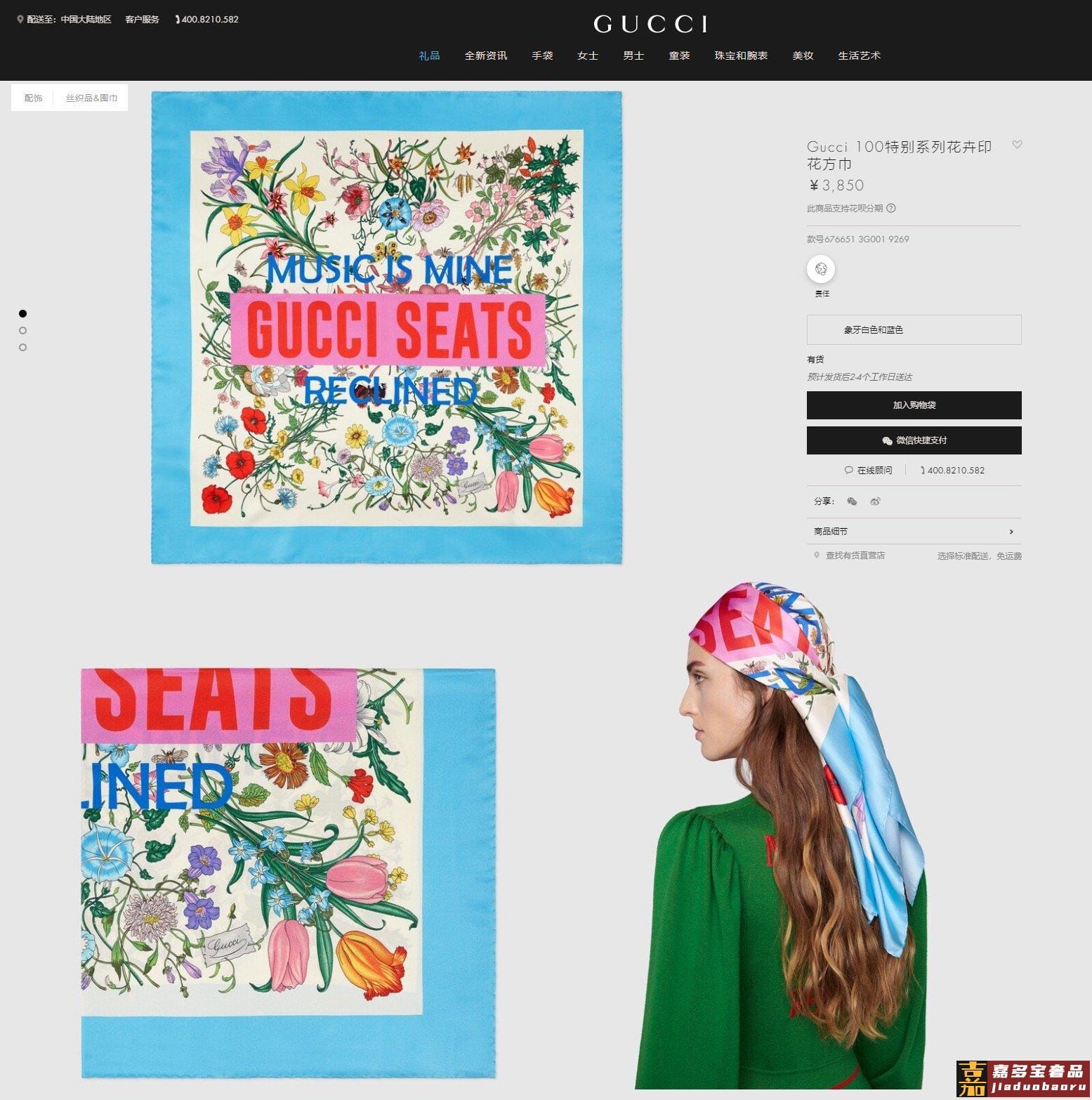This screenshot has width=1092, height=1100.
Task: Change delivery region 中国大陆地区
Action: tap(86, 20)
